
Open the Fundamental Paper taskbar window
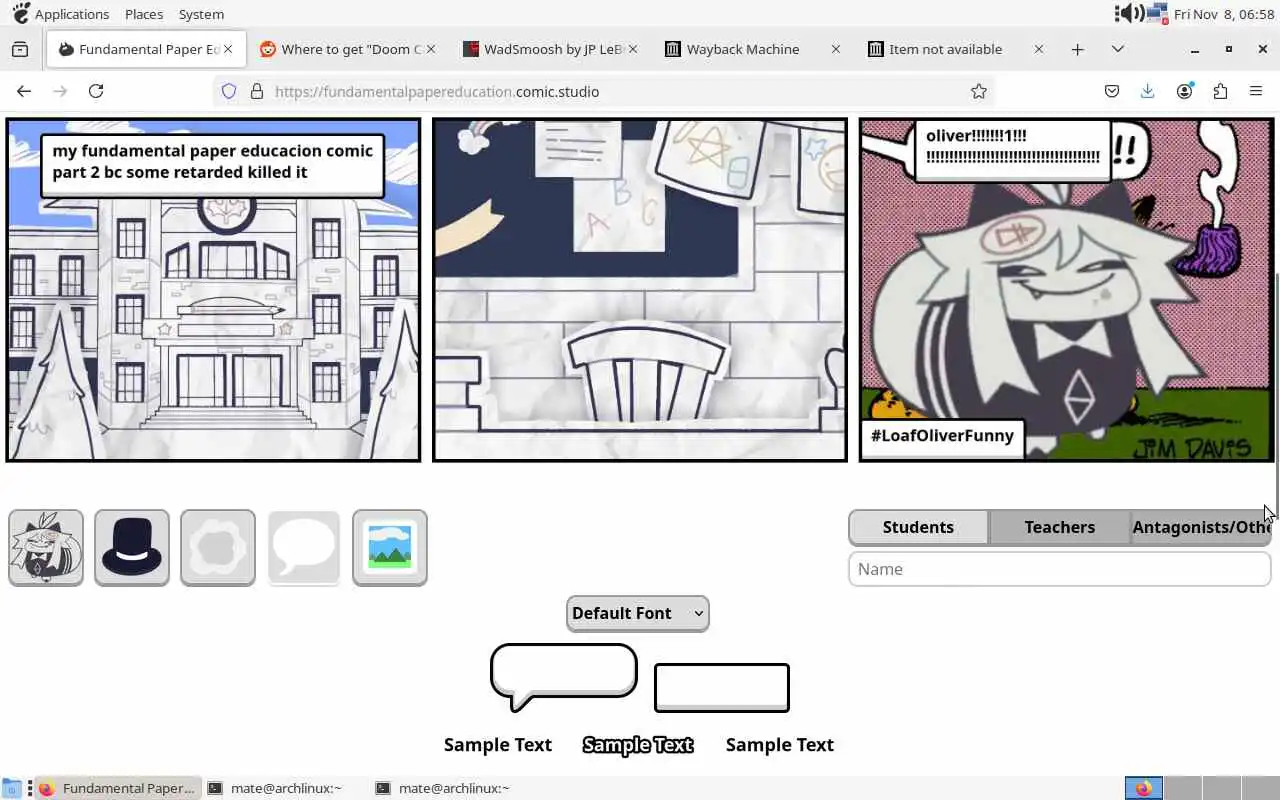pos(116,788)
